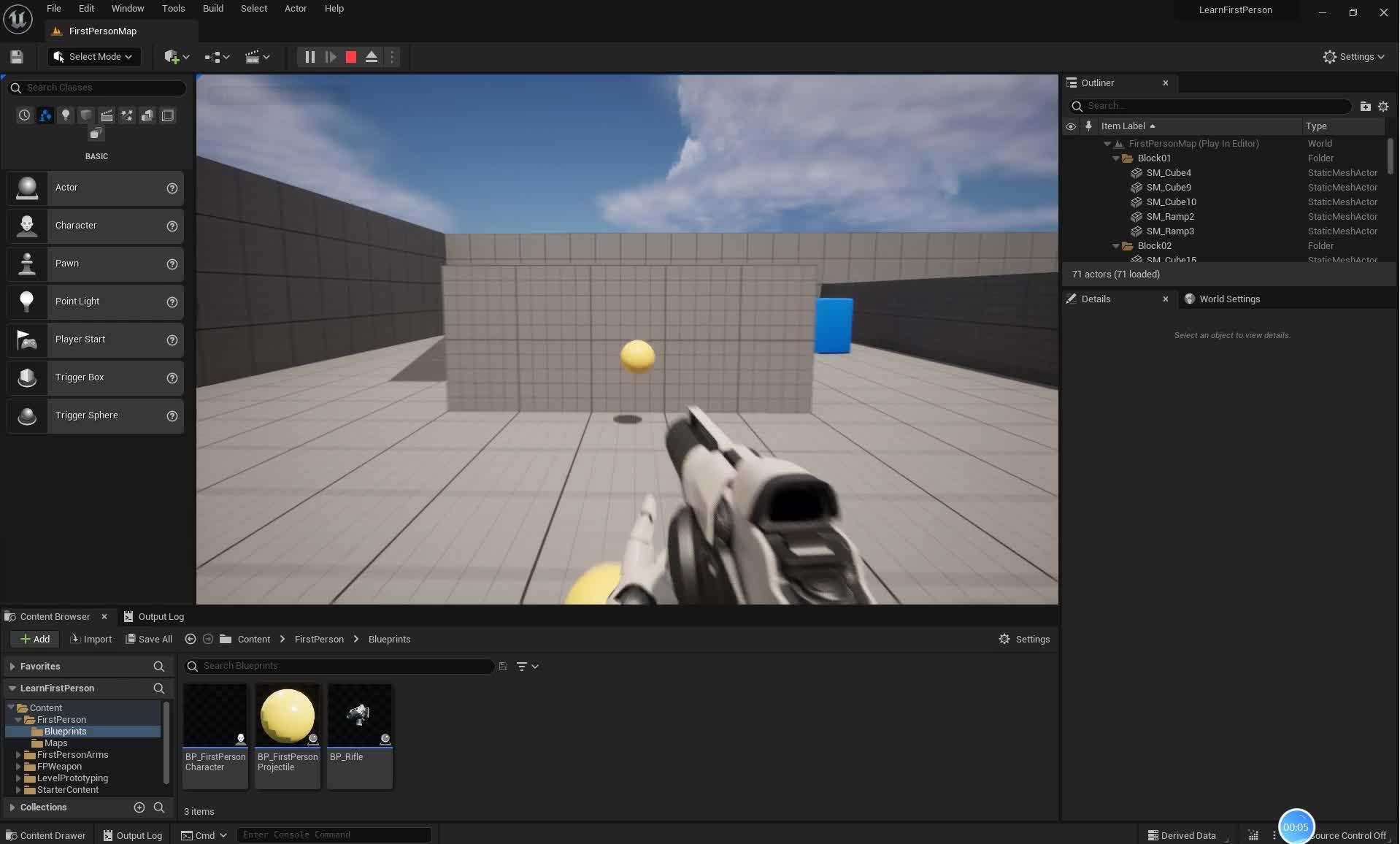
Task: Open the Select Mode dropdown
Action: (x=93, y=56)
